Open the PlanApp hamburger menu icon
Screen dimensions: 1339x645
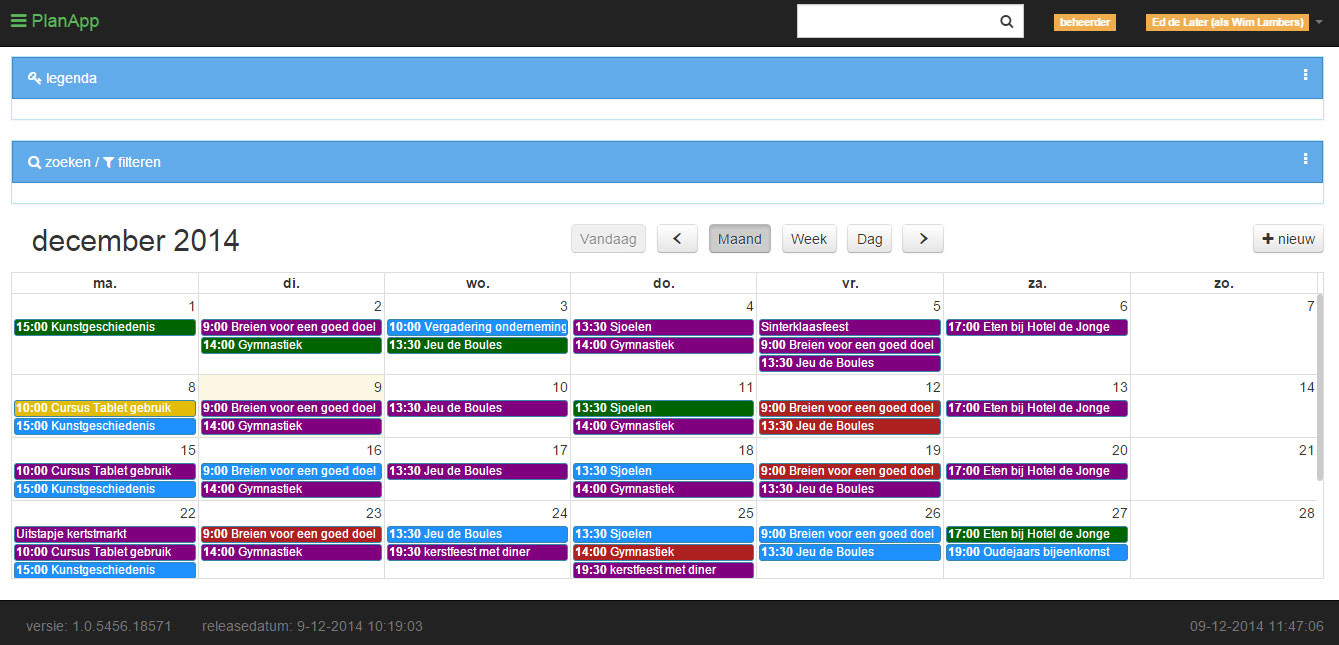tap(18, 21)
